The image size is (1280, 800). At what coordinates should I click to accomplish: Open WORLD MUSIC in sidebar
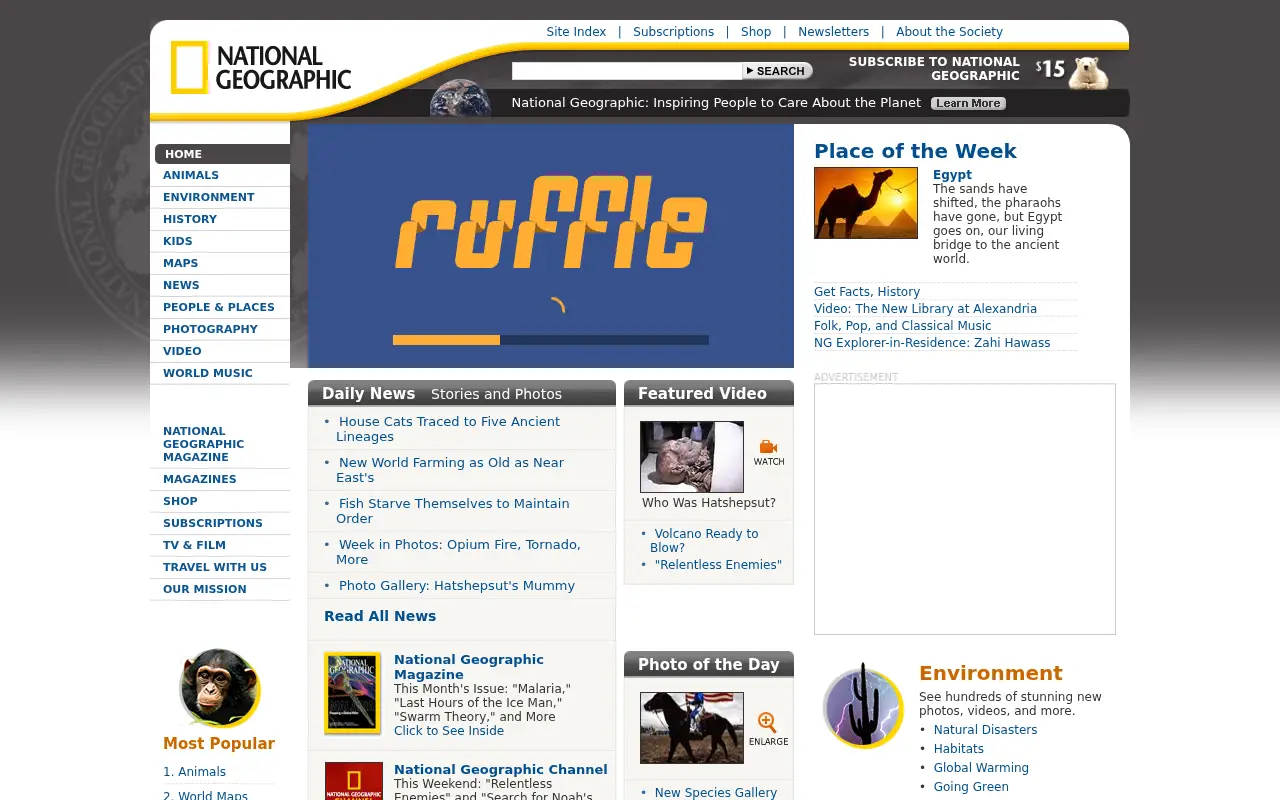[208, 373]
